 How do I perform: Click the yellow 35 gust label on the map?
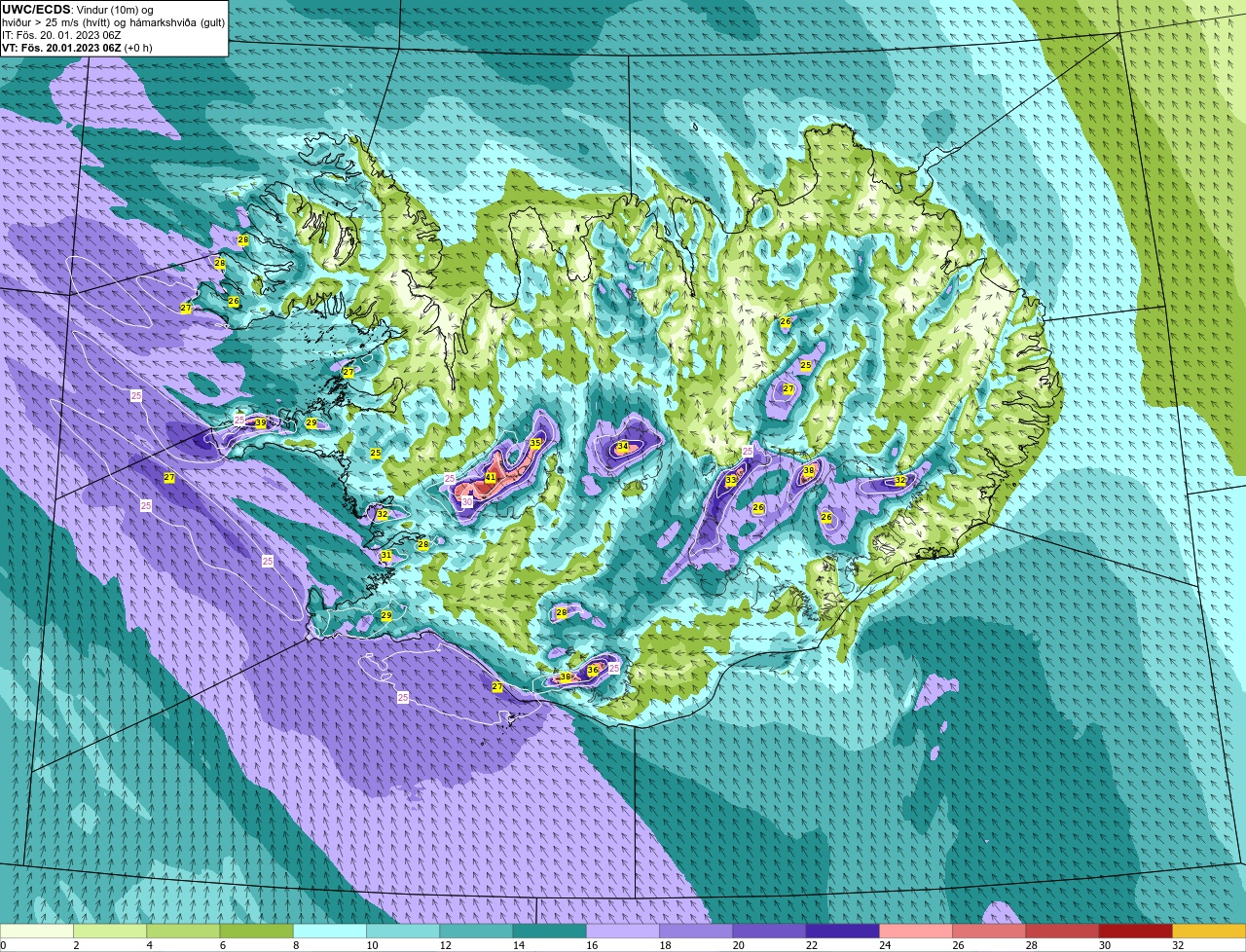pyautogui.click(x=535, y=443)
